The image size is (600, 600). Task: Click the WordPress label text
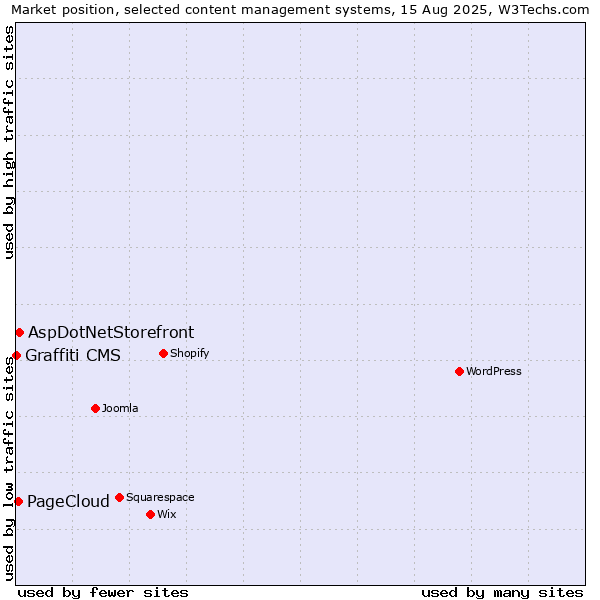(494, 372)
